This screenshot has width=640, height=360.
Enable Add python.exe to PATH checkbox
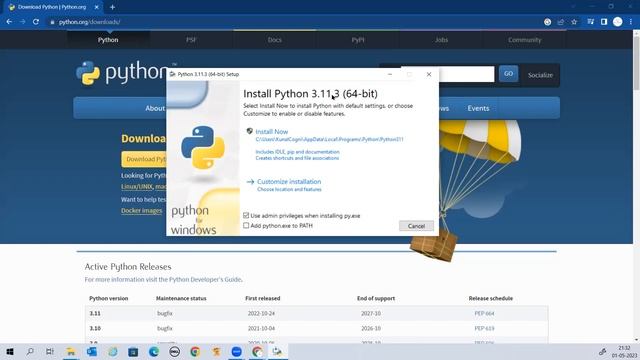pyautogui.click(x=246, y=225)
